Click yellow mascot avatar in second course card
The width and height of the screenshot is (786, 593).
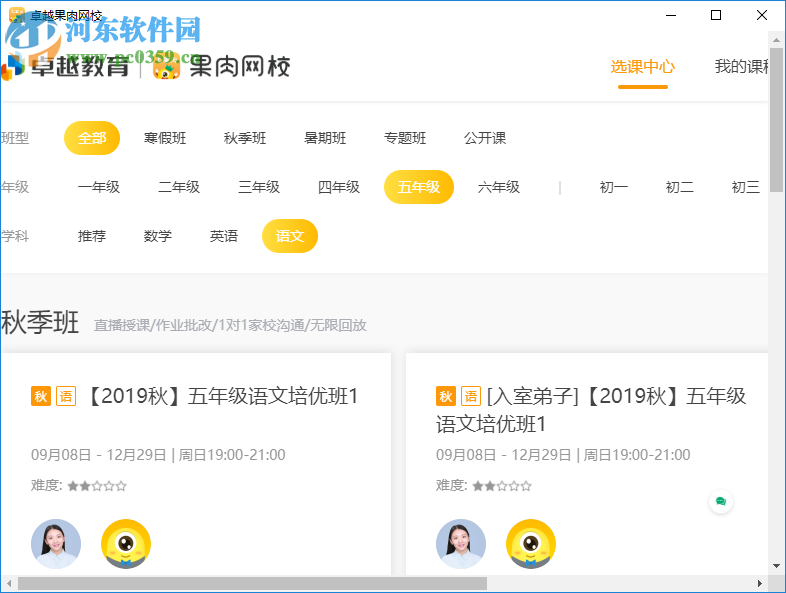pos(531,544)
